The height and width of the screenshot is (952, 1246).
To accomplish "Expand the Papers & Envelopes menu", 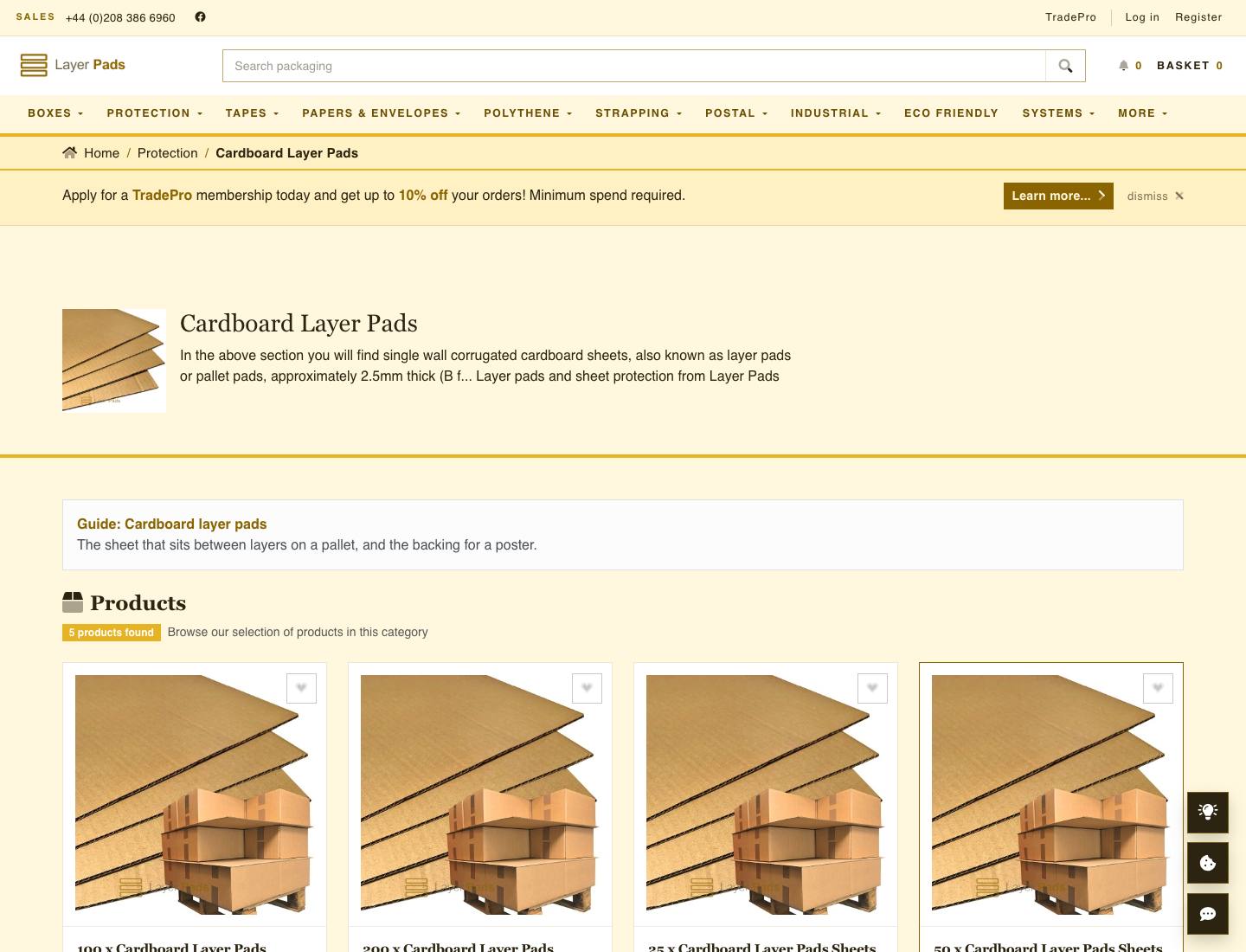I will pos(381,113).
